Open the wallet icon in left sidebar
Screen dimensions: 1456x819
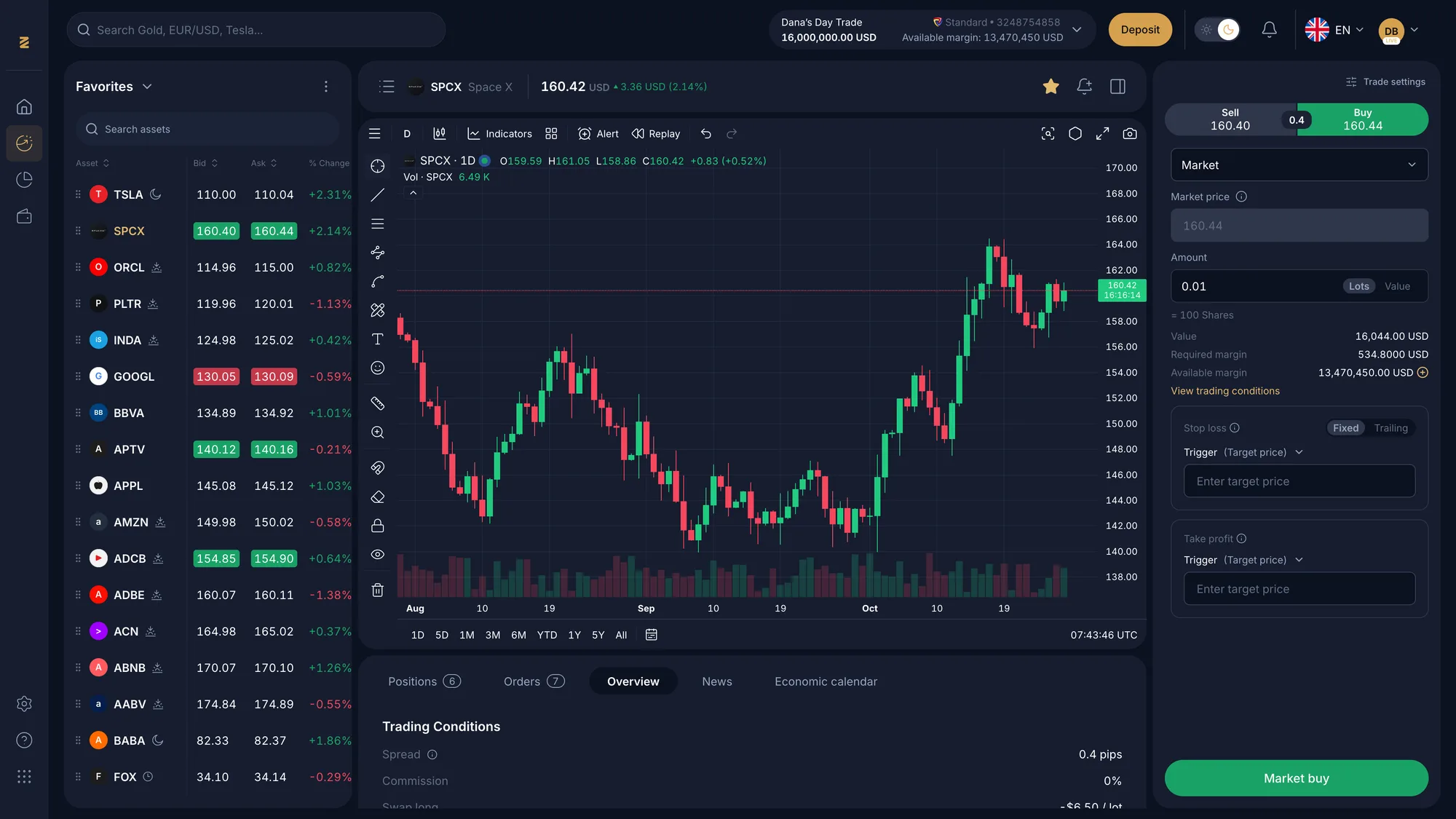pos(24,216)
